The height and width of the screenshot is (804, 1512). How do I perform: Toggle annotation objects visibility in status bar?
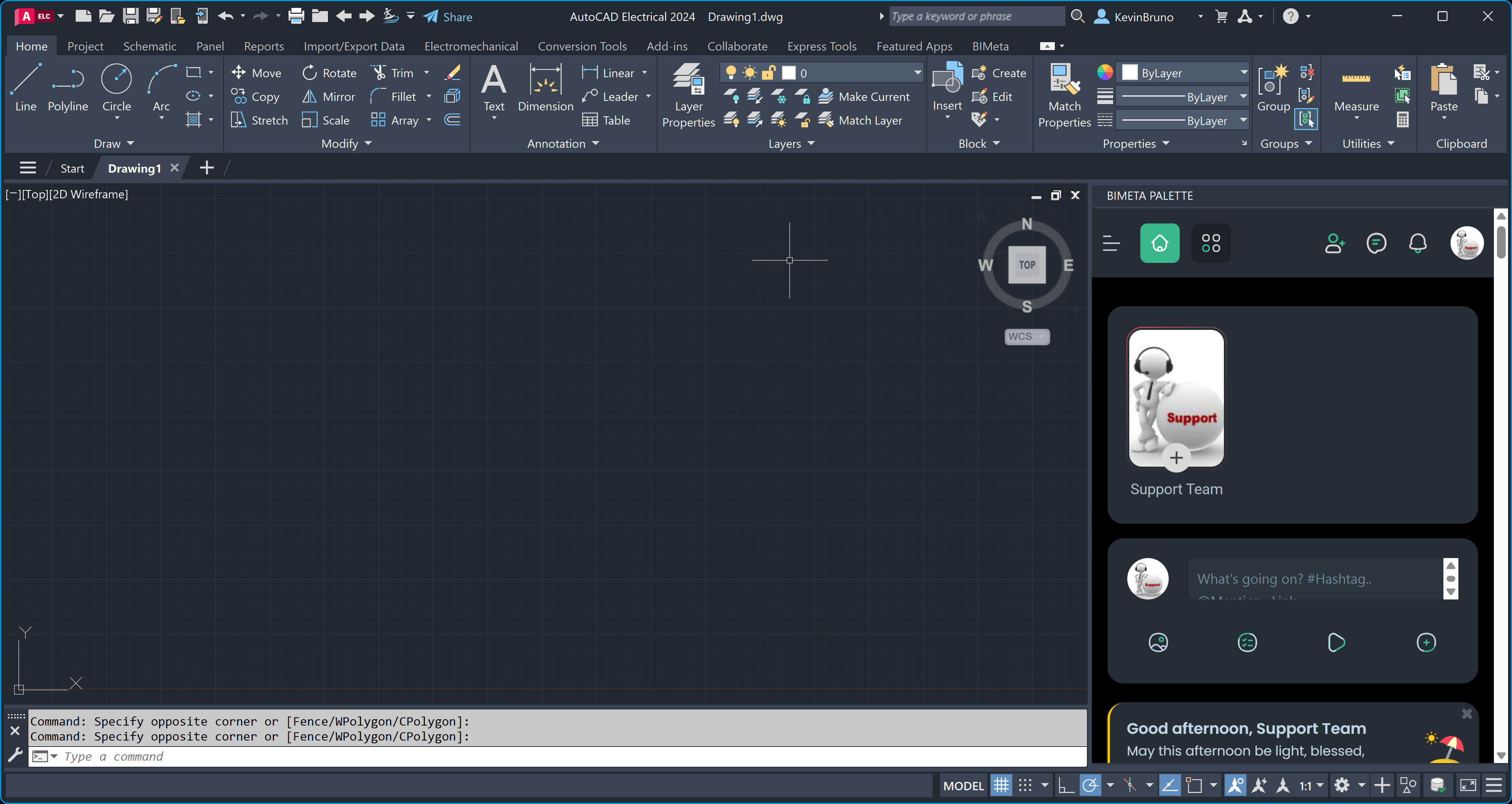[1235, 785]
